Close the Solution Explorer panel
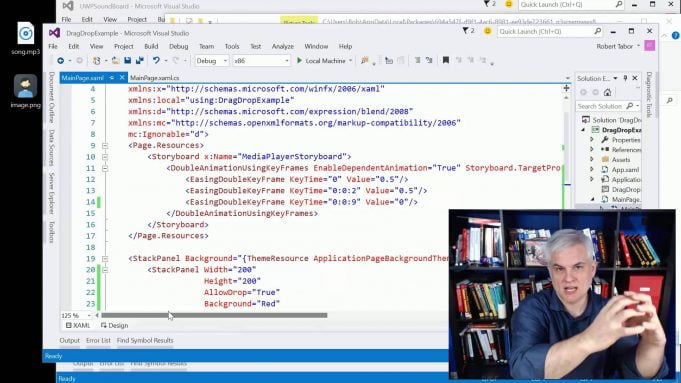681x383 pixels. pos(635,78)
